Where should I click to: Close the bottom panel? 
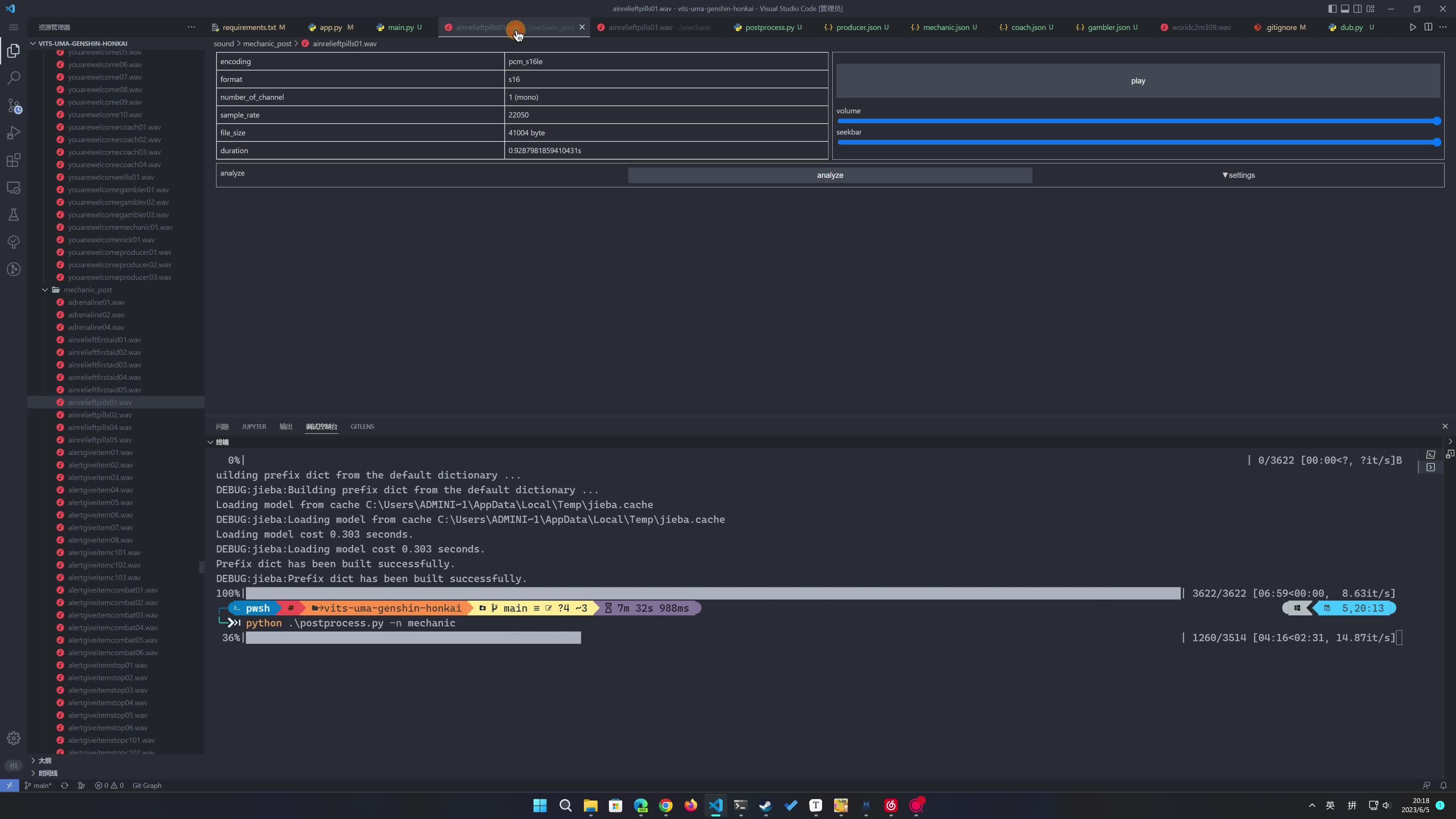click(x=1445, y=426)
